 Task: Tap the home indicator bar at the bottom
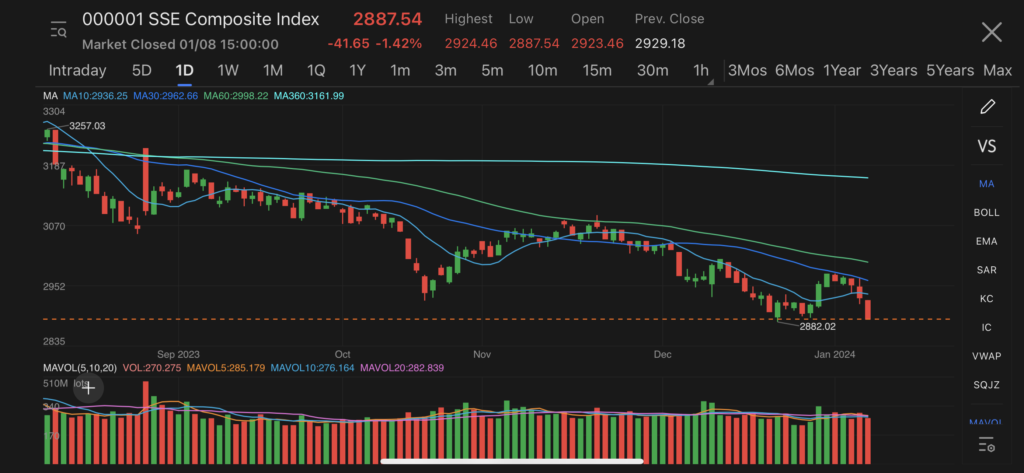click(x=512, y=461)
